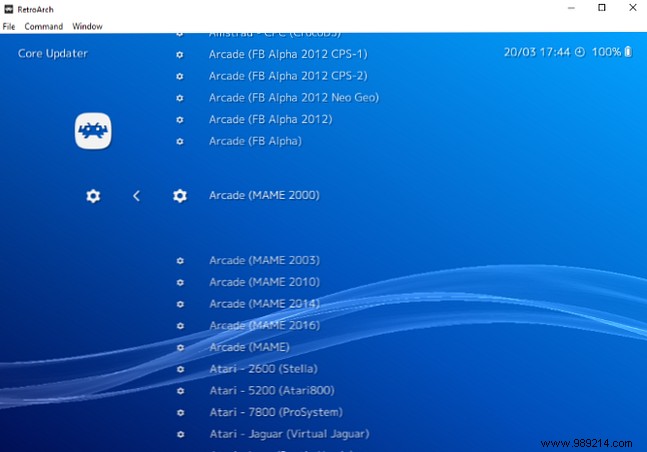Click gear icon beside Arcade (MAME 2016)
647x452 pixels.
(x=180, y=326)
